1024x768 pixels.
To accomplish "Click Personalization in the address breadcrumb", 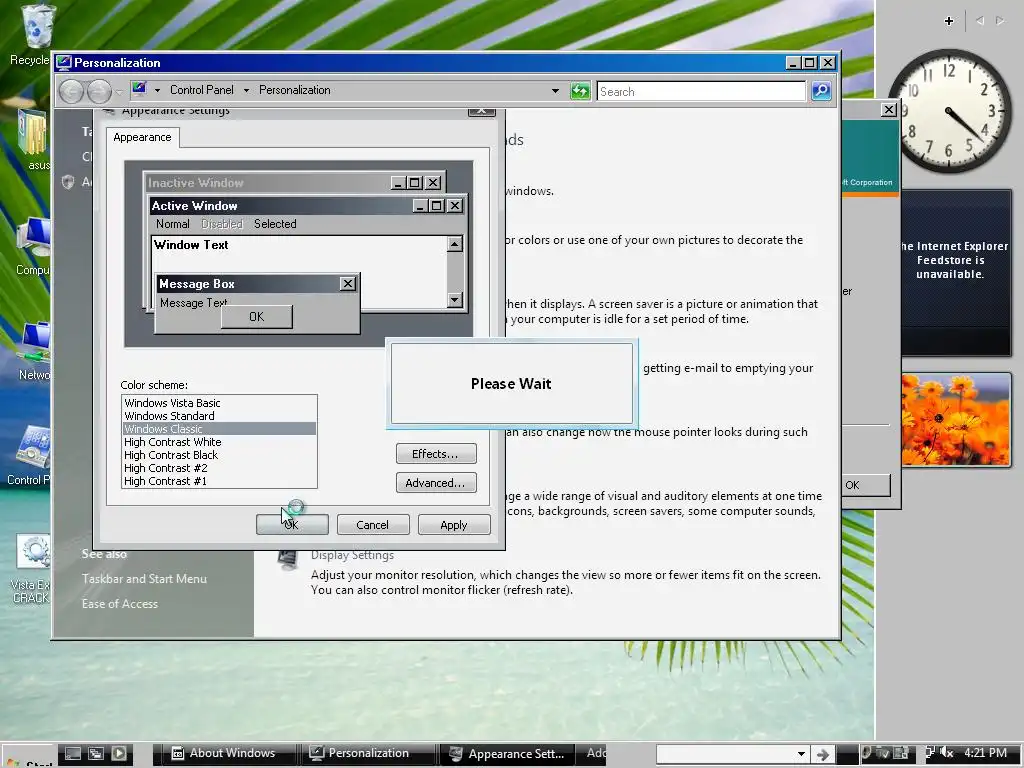I will [x=295, y=90].
